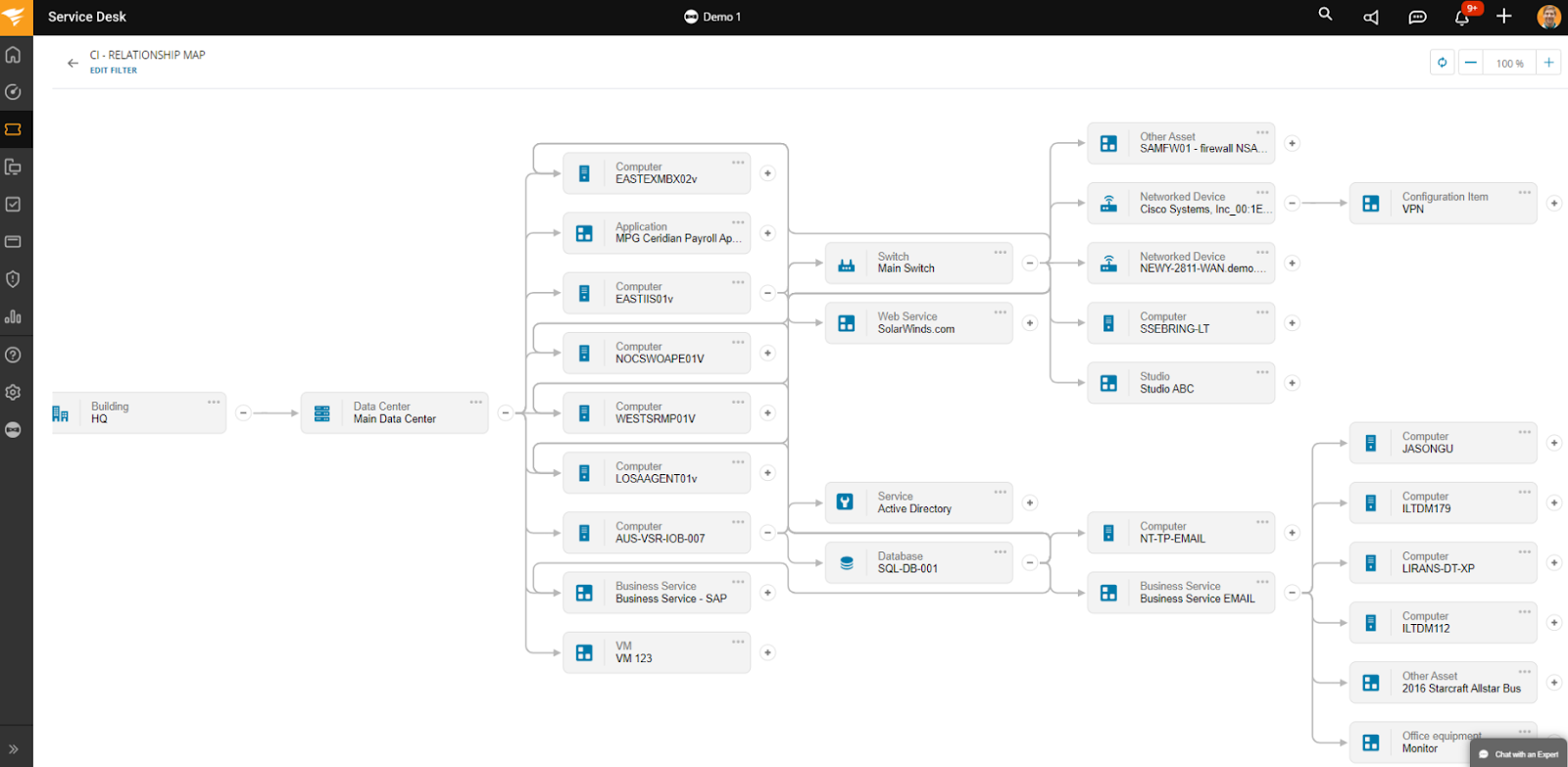The image size is (1568, 767).
Task: Collapse the HQ Building node
Action: pyautogui.click(x=244, y=413)
